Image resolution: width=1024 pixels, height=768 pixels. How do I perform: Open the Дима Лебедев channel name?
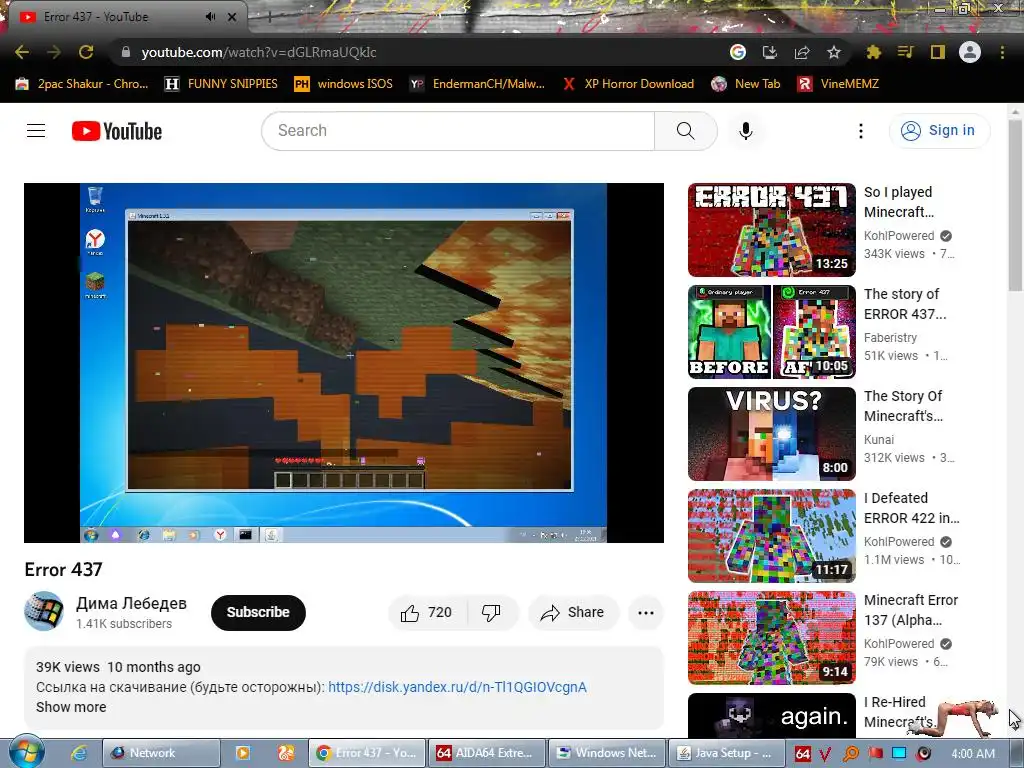coord(131,603)
